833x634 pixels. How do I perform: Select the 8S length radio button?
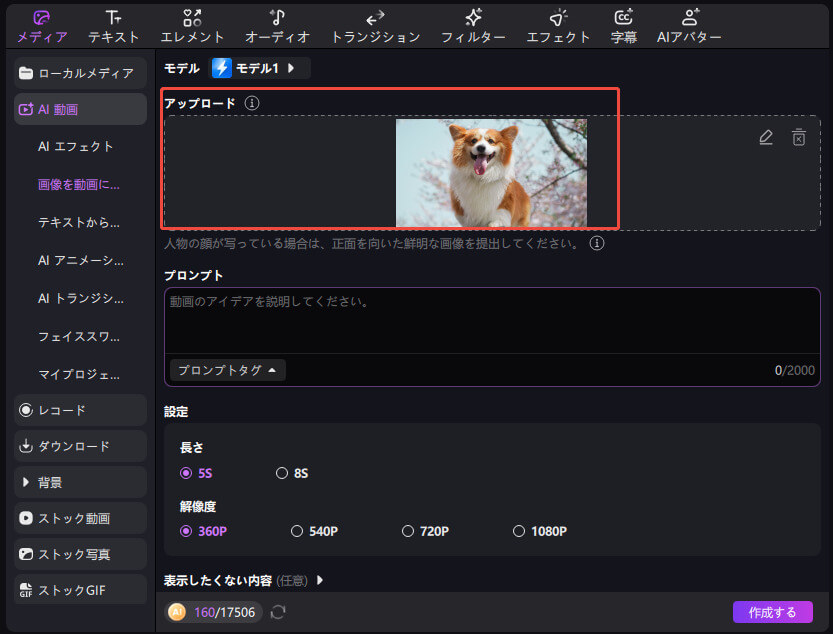tap(282, 473)
